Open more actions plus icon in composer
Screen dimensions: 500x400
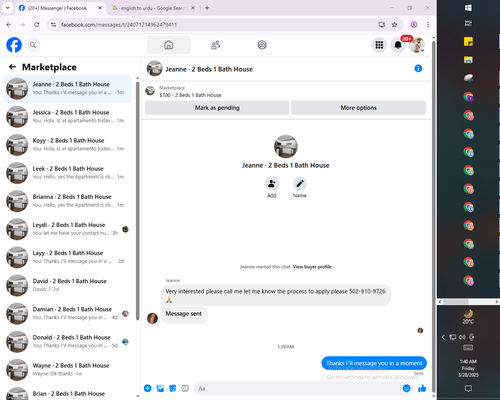point(148,388)
